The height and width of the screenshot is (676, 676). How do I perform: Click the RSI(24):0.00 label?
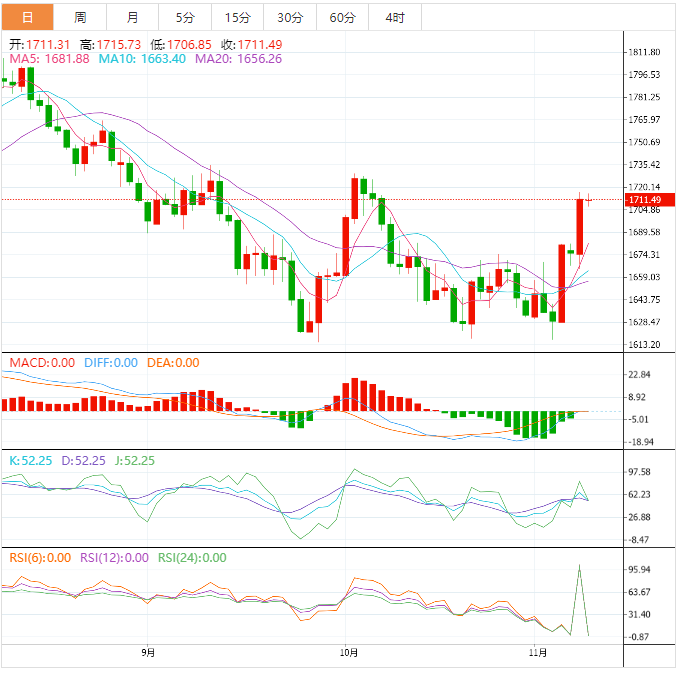coord(192,557)
